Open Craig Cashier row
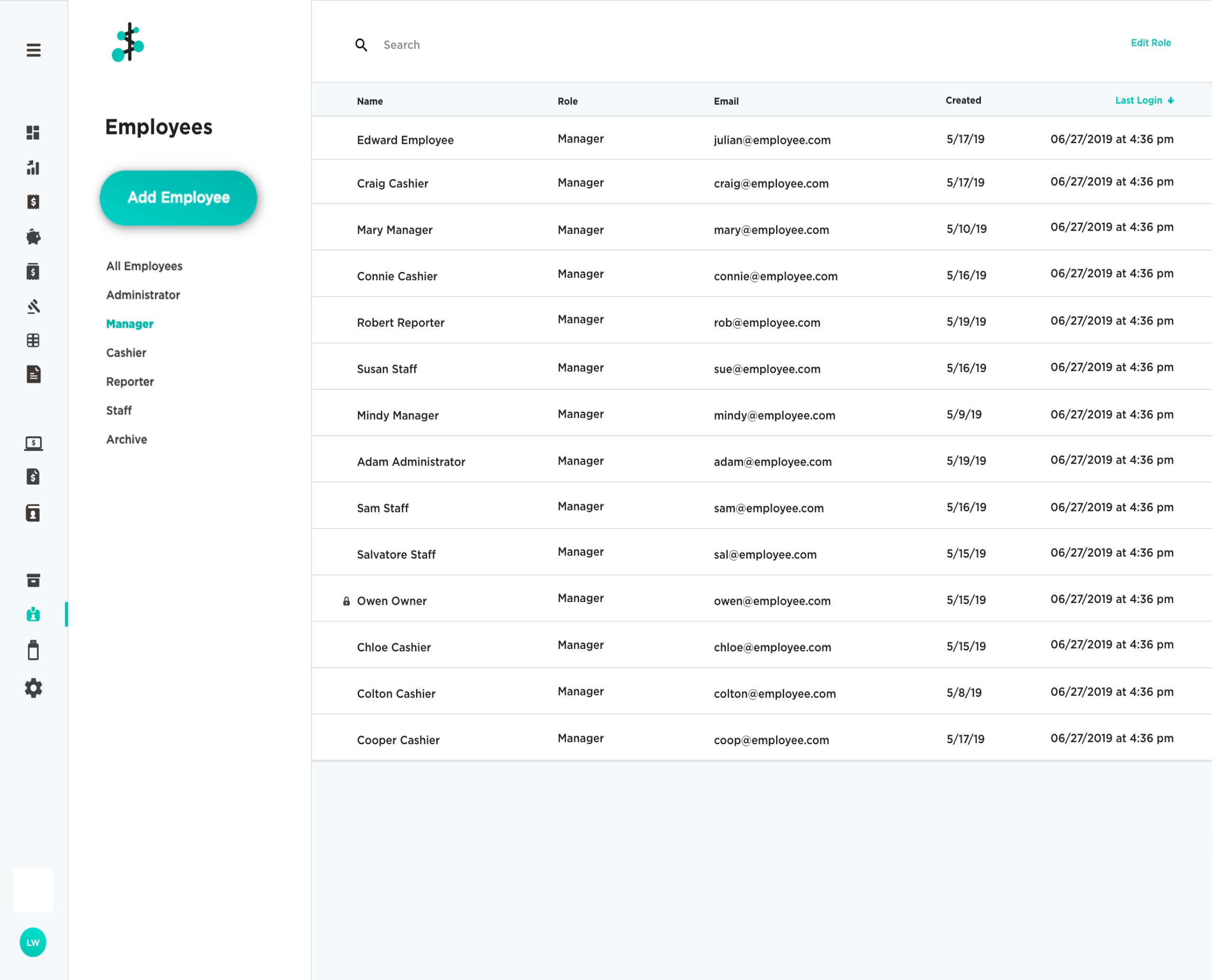The width and height of the screenshot is (1213, 980). pos(761,182)
